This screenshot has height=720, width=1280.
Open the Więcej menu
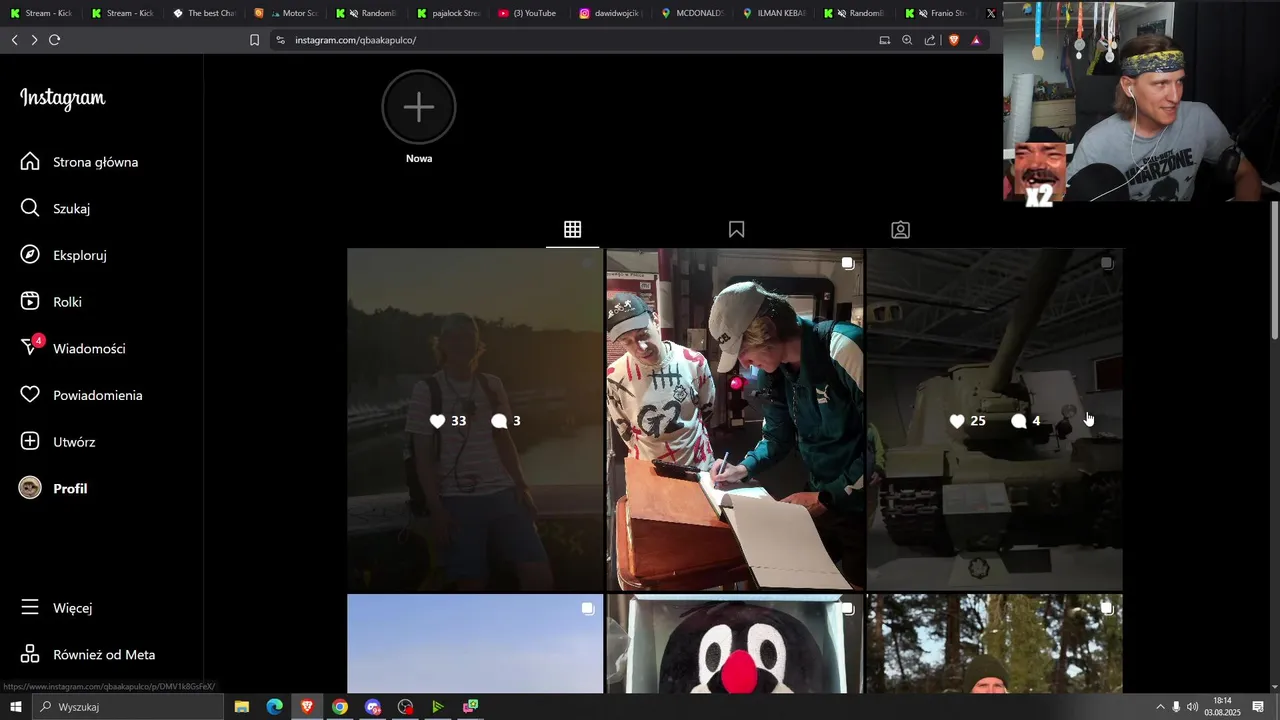pyautogui.click(x=57, y=608)
